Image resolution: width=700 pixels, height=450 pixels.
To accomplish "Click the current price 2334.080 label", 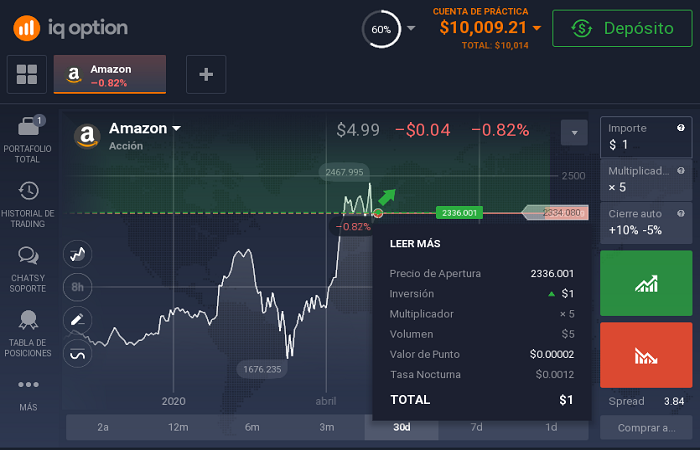I will click(x=556, y=213).
